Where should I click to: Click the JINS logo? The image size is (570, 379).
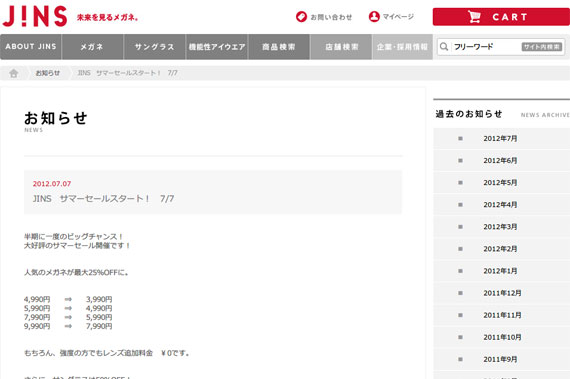pos(35,16)
